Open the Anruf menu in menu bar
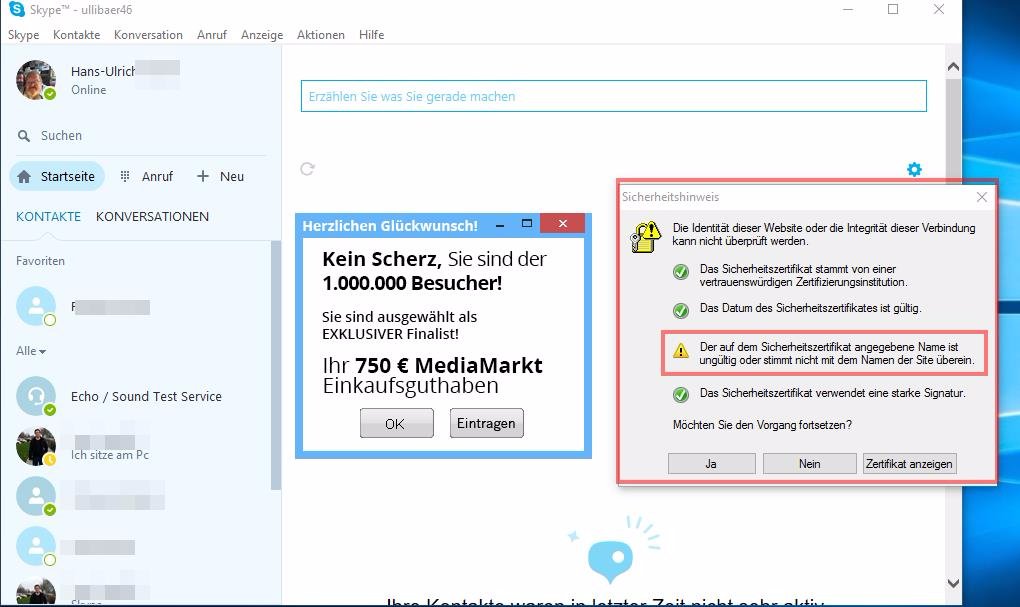The height and width of the screenshot is (607, 1020). coord(211,34)
